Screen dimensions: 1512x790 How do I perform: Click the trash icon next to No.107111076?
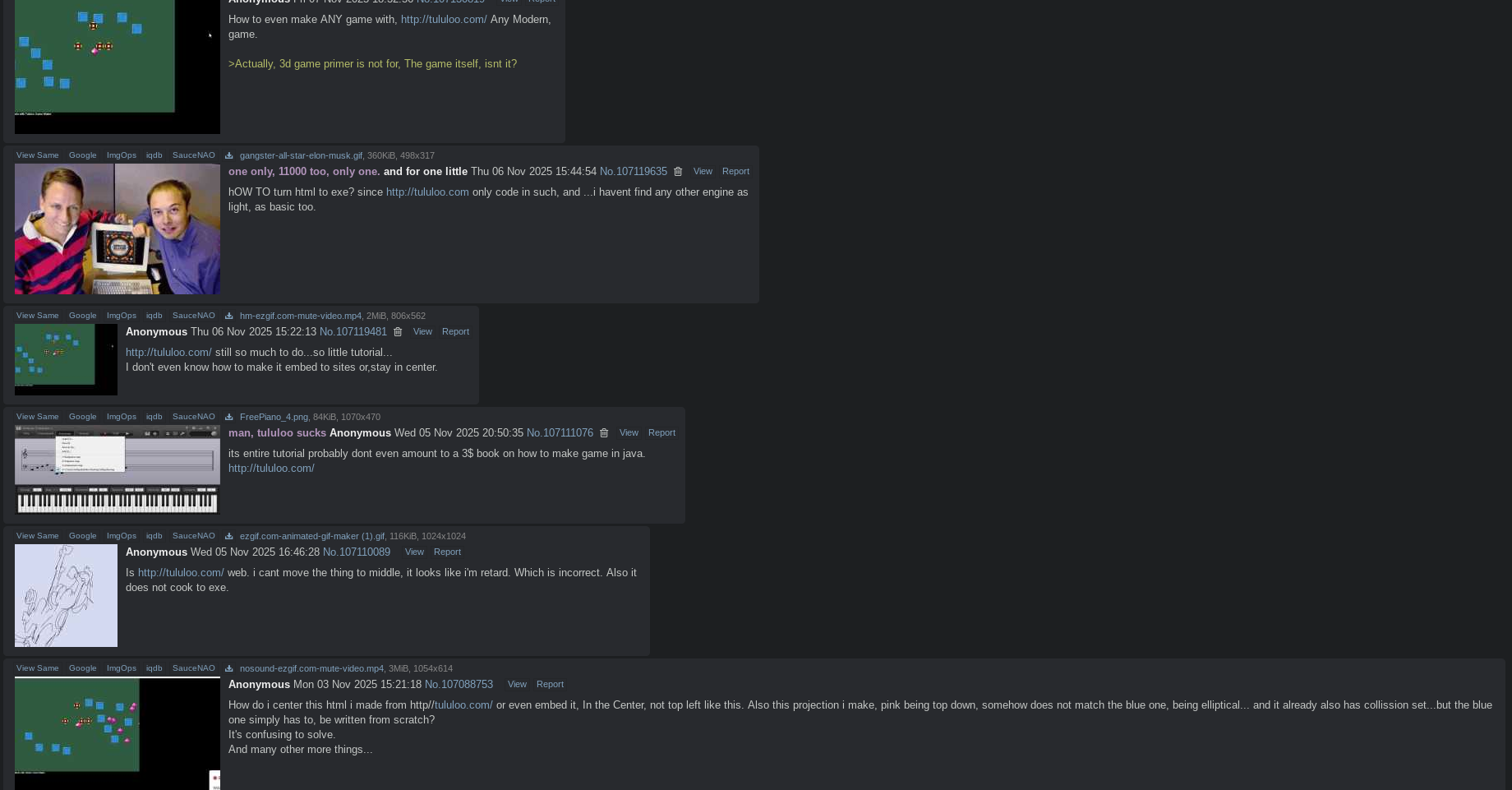coord(604,433)
